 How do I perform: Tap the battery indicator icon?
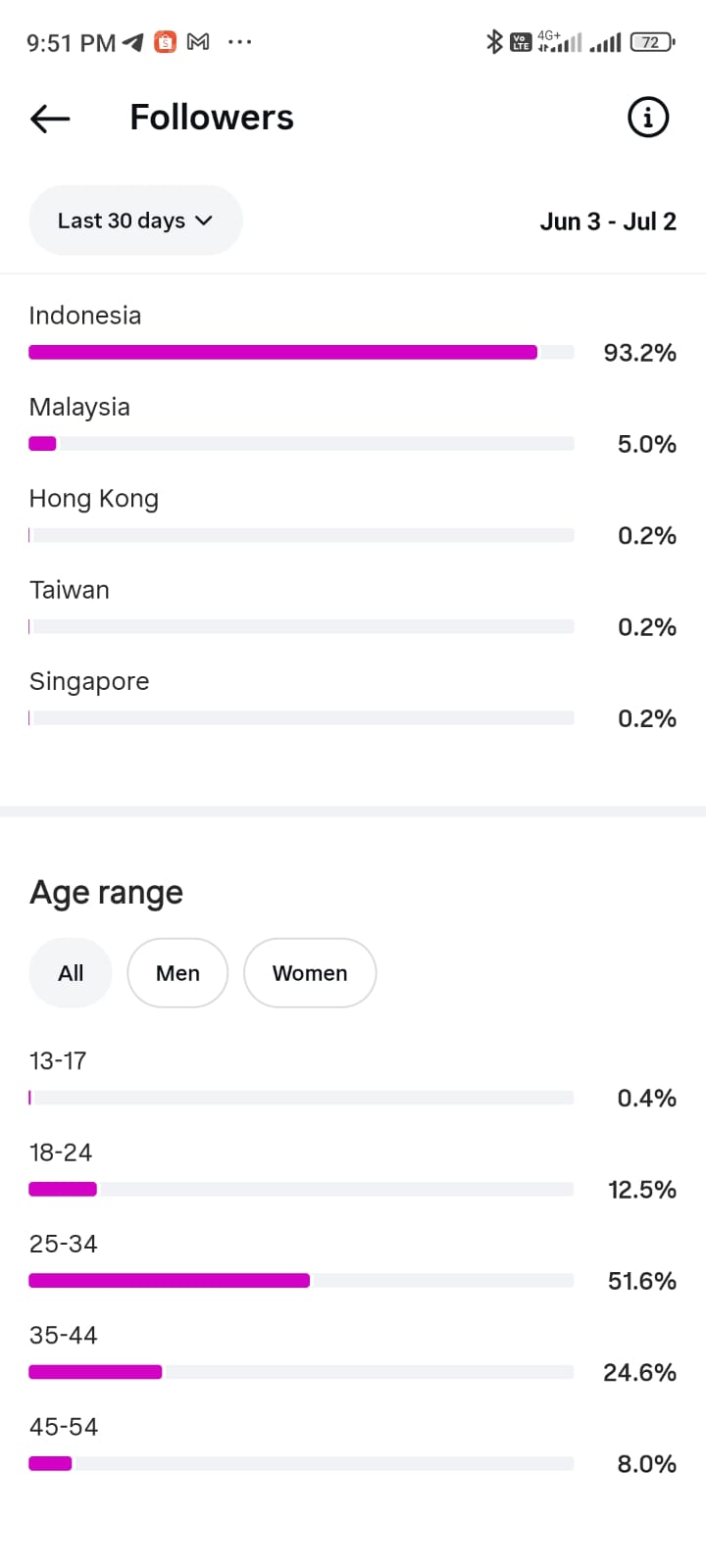tap(652, 42)
